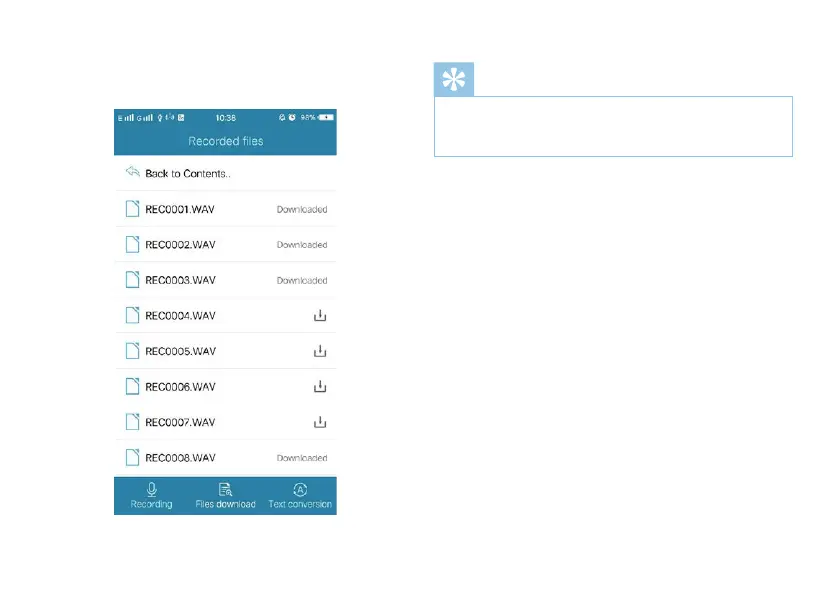Tap the Recorded files title
The width and height of the screenshot is (839, 595).
[x=225, y=141]
